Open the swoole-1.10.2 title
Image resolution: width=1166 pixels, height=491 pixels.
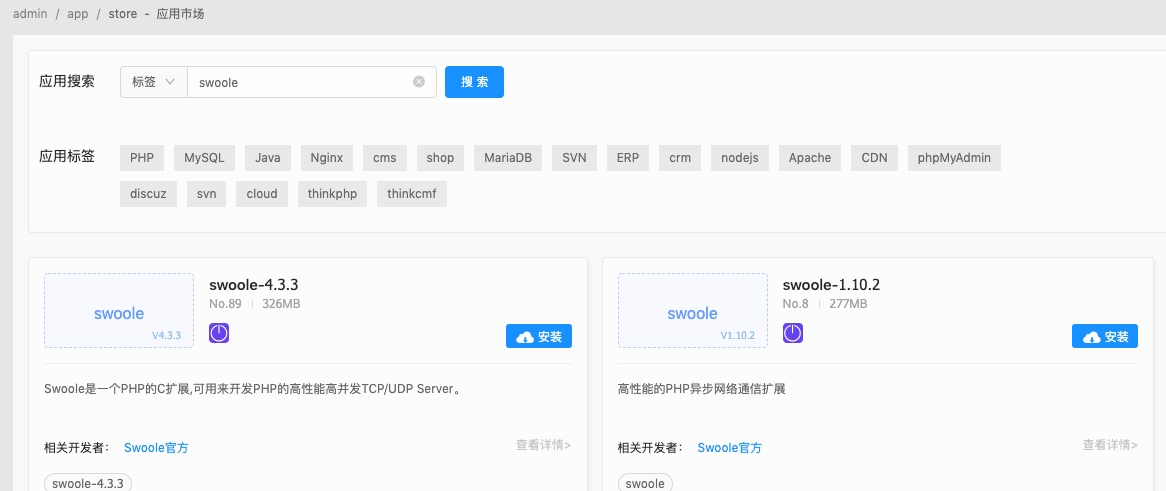pos(831,285)
